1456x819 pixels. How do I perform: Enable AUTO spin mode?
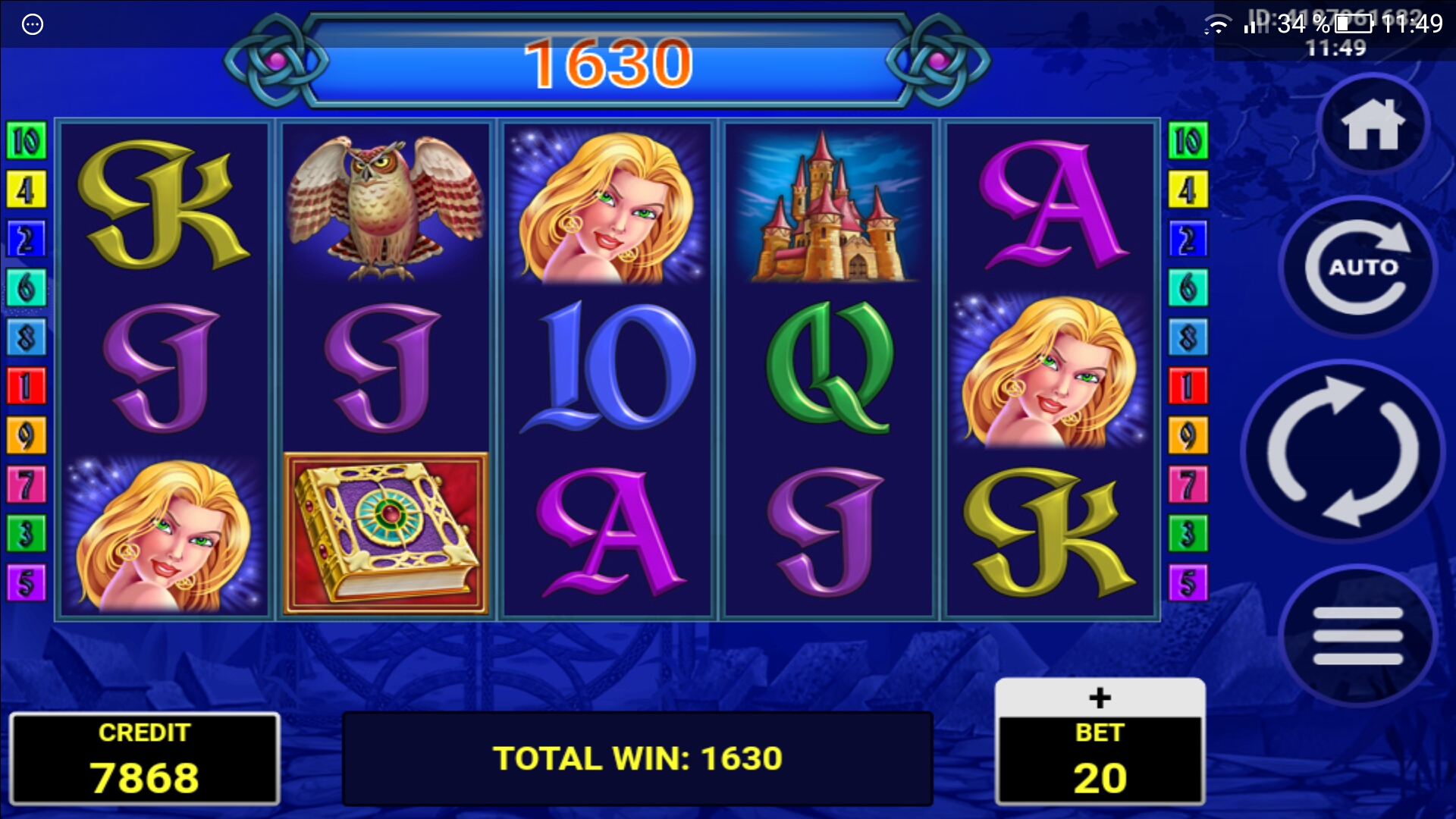(x=1359, y=267)
